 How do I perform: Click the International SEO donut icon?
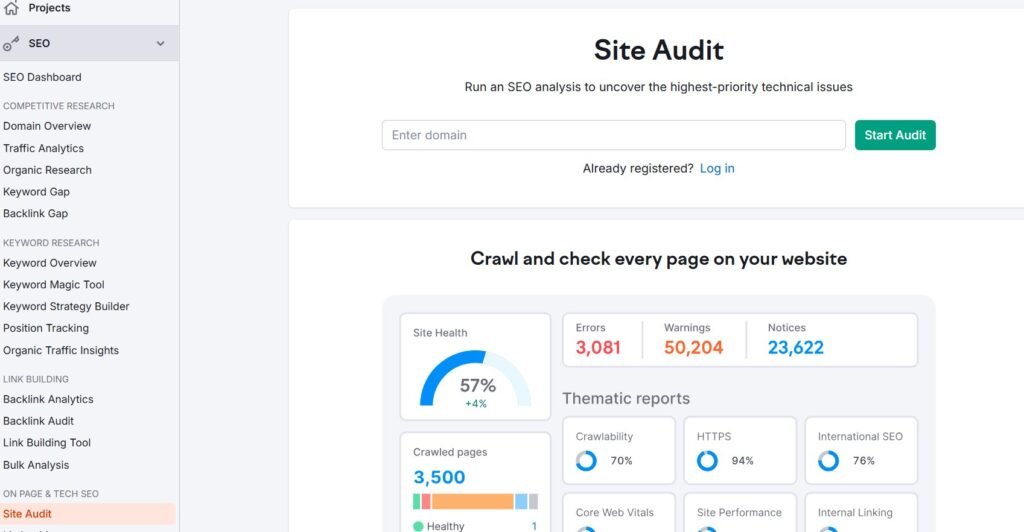coord(828,461)
